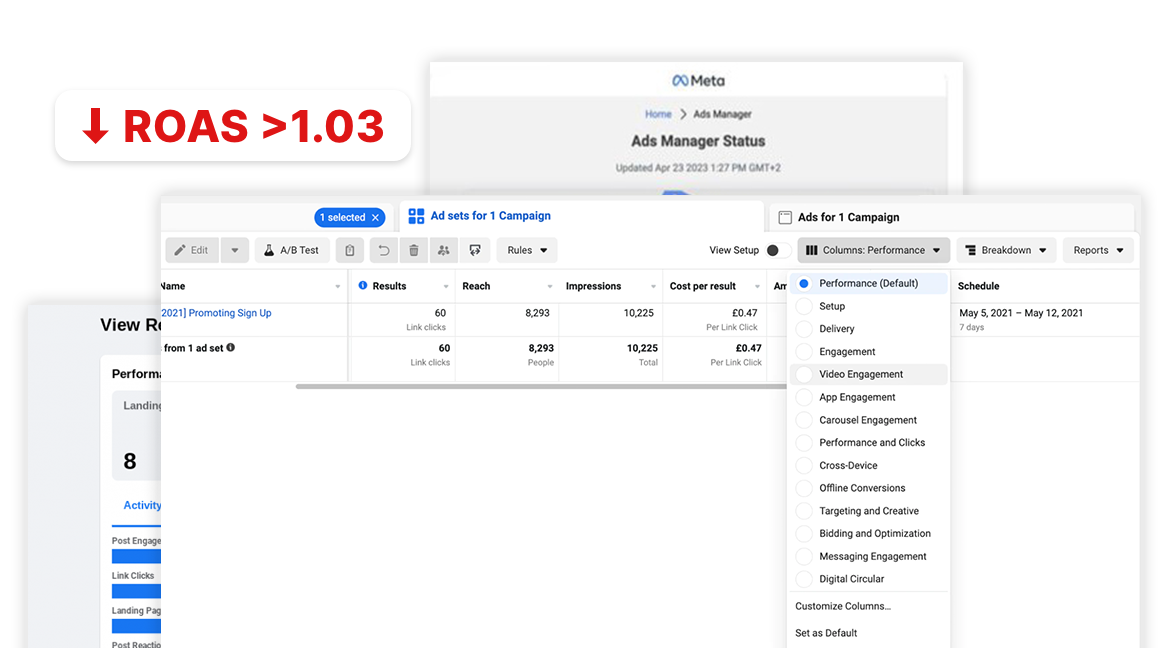Choose Set as Default menu entry
This screenshot has width=1169, height=648.
coord(826,633)
